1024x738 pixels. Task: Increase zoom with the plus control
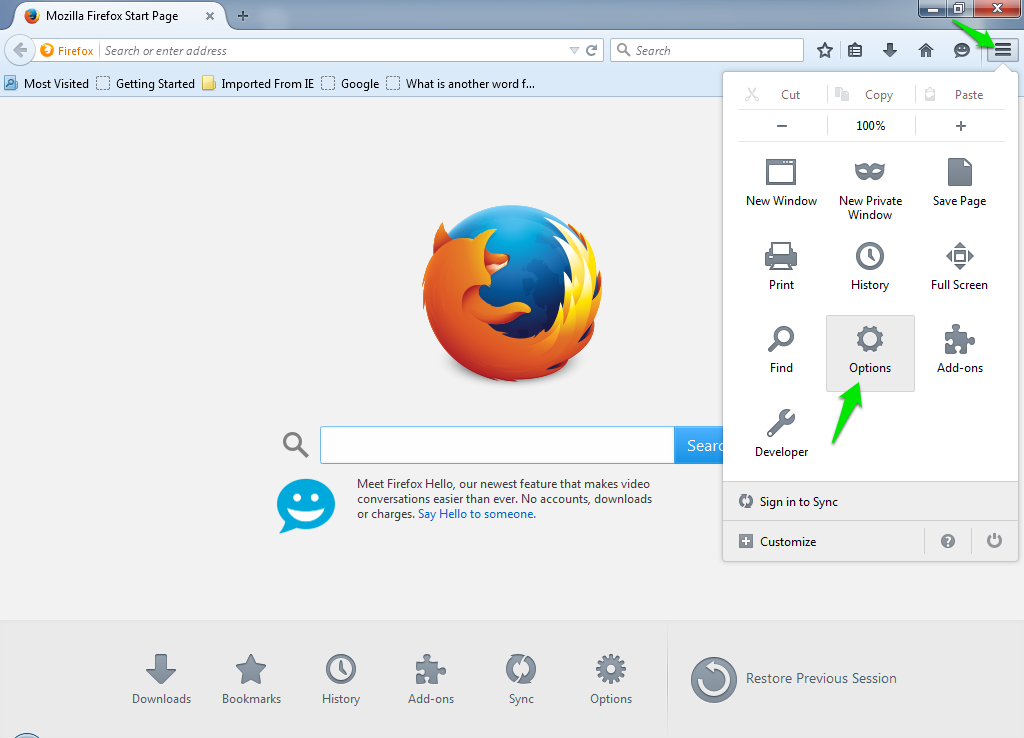(959, 125)
